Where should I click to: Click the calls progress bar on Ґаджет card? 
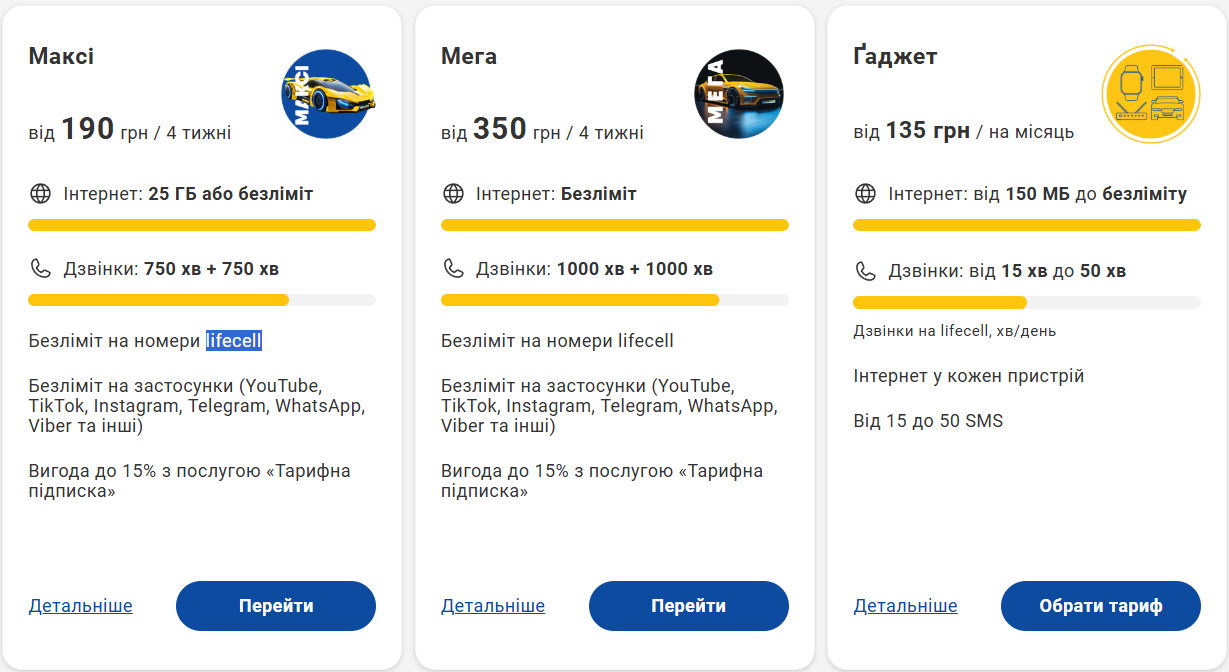tap(1027, 300)
